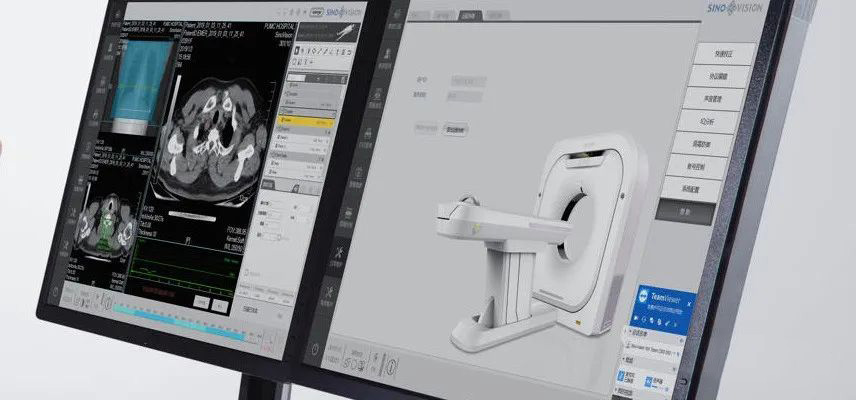Image resolution: width=856 pixels, height=400 pixels.
Task: Click the patient position icon above the toolbar
Action: click(346, 33)
